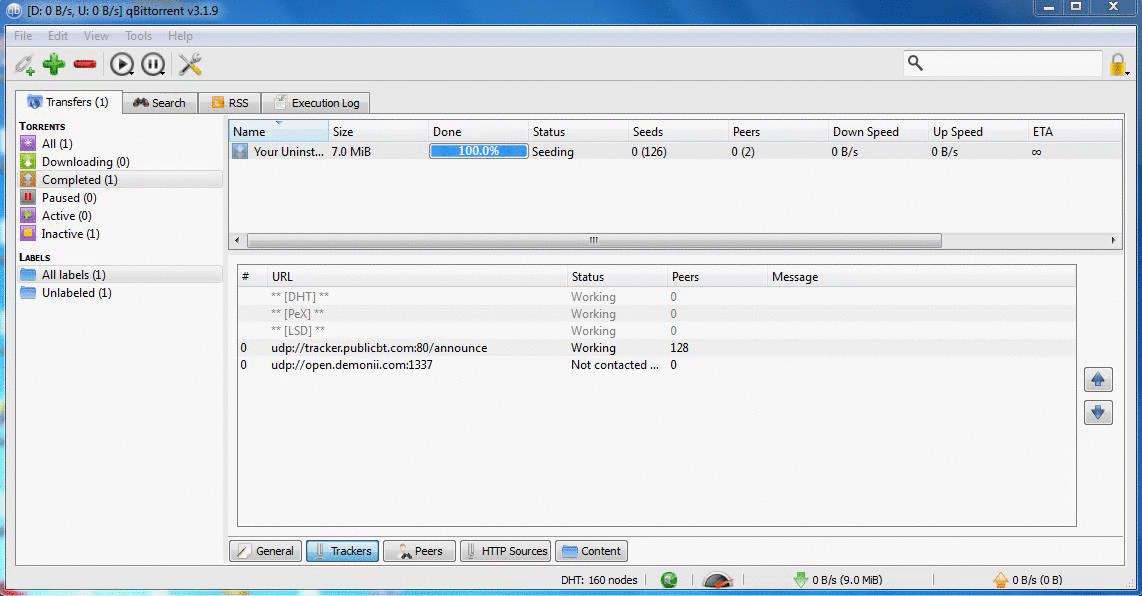Delete the selected torrent with the red minus icon
The image size is (1142, 596).
click(x=85, y=64)
